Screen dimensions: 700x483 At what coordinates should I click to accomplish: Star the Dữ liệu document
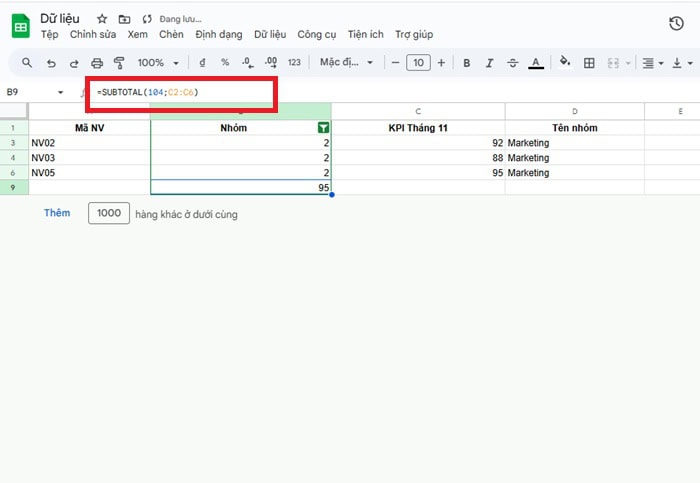pyautogui.click(x=101, y=19)
